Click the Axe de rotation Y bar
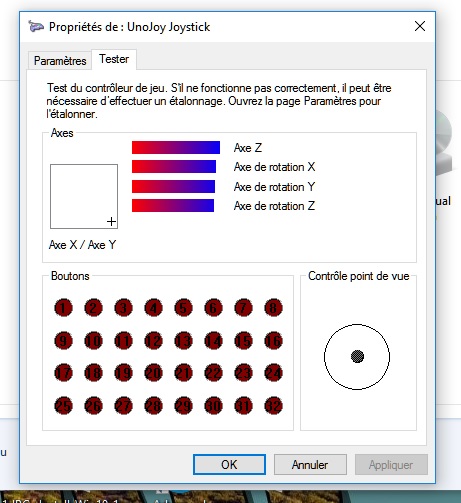The height and width of the screenshot is (503, 461). 173,186
